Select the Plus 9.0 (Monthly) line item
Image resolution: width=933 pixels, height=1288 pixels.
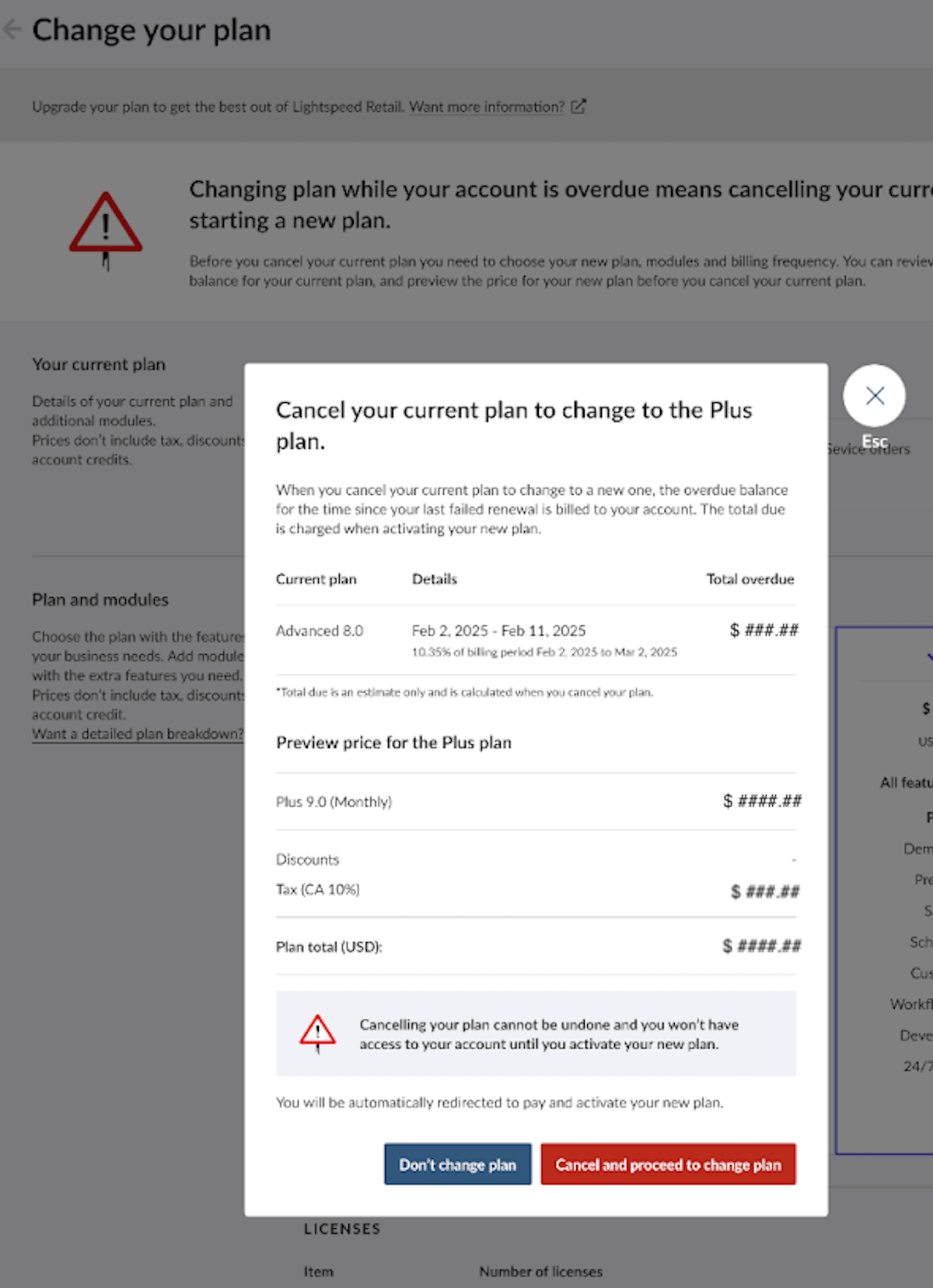coord(334,802)
